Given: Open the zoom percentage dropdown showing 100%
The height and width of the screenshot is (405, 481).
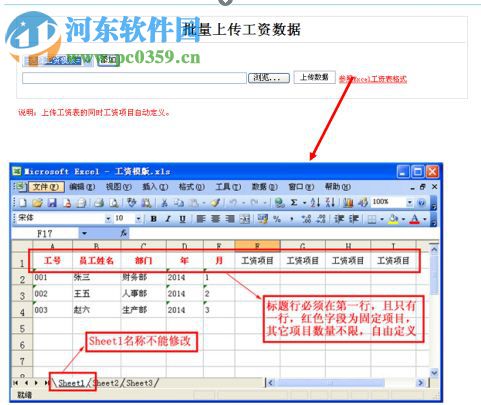Looking at the screenshot, I should [410, 202].
